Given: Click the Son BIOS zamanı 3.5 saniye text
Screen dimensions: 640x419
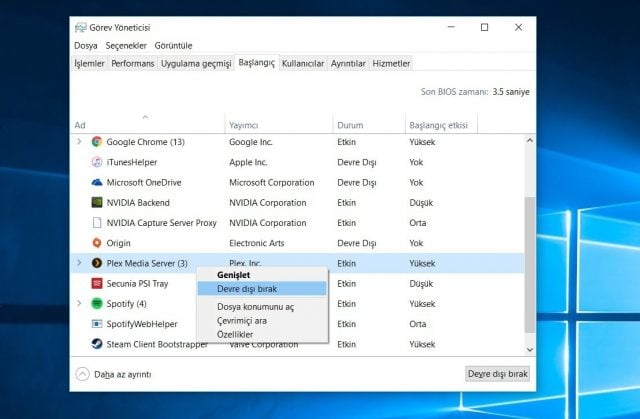Looking at the screenshot, I should [475, 92].
